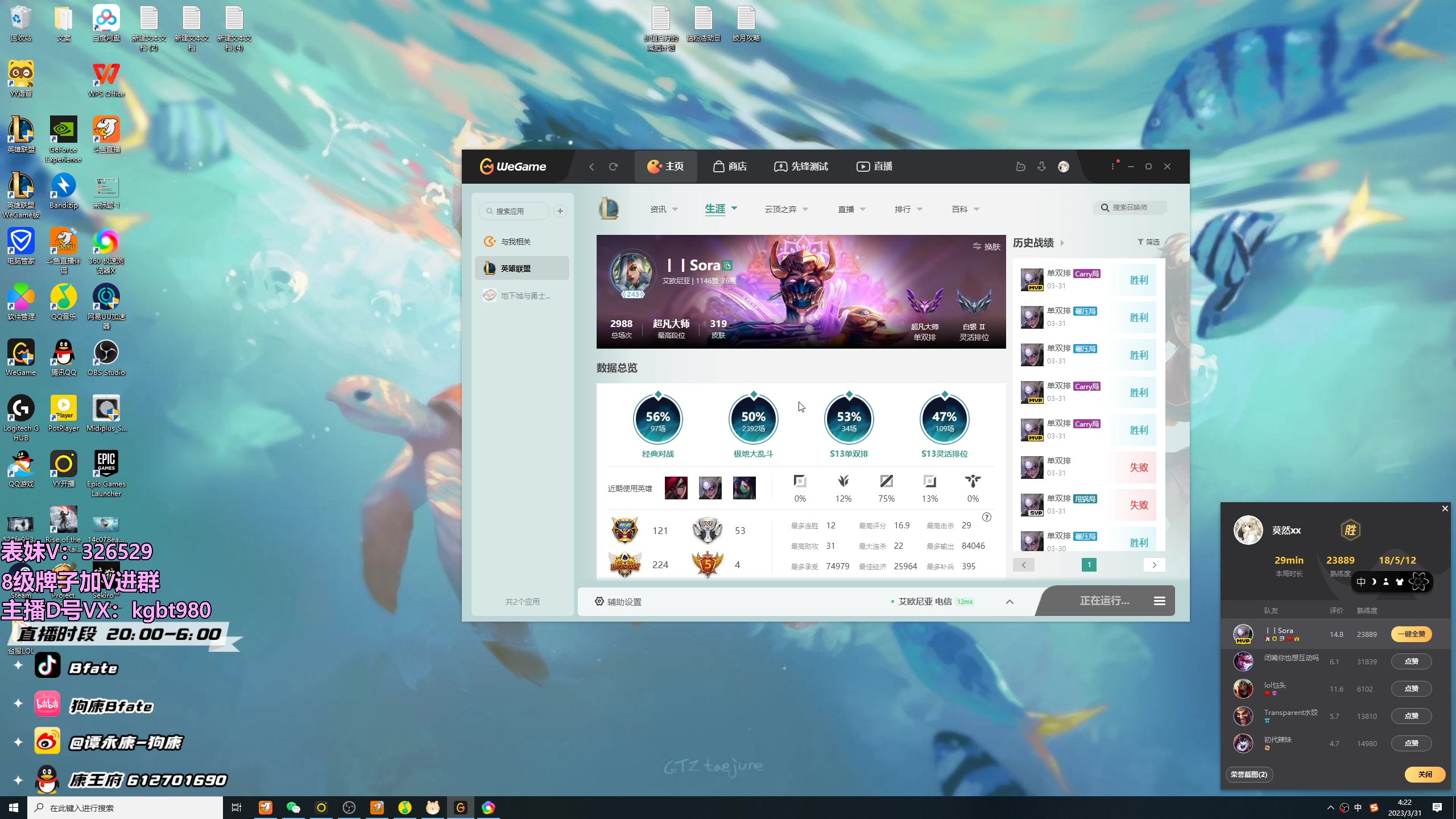Image resolution: width=1456 pixels, height=819 pixels.
Task: Click the 关闭 button in result popup
Action: (x=1425, y=775)
